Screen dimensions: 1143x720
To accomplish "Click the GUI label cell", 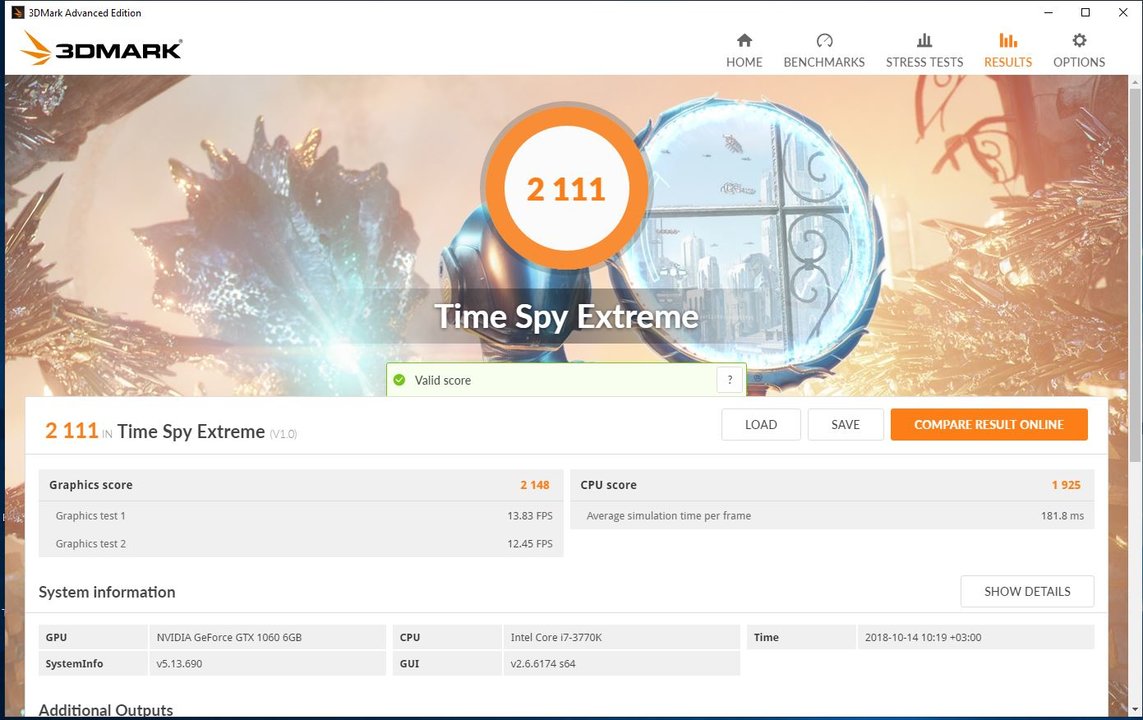I will pyautogui.click(x=448, y=664).
